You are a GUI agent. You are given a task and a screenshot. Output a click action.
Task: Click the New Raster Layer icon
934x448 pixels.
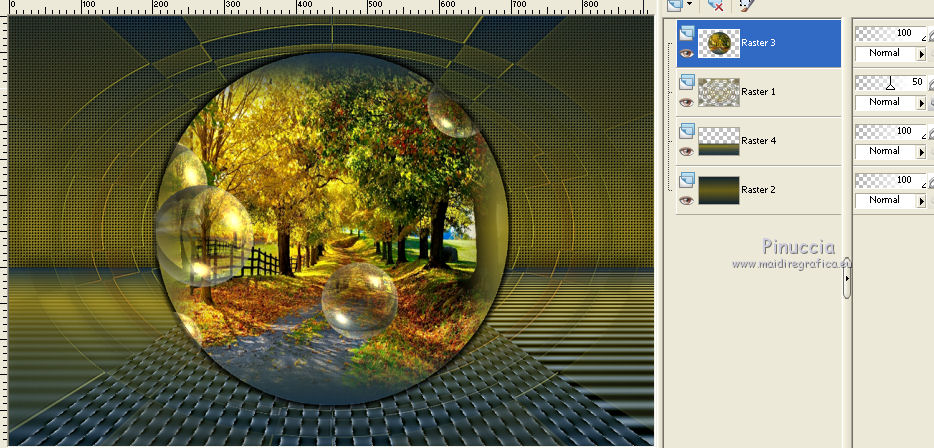click(675, 5)
